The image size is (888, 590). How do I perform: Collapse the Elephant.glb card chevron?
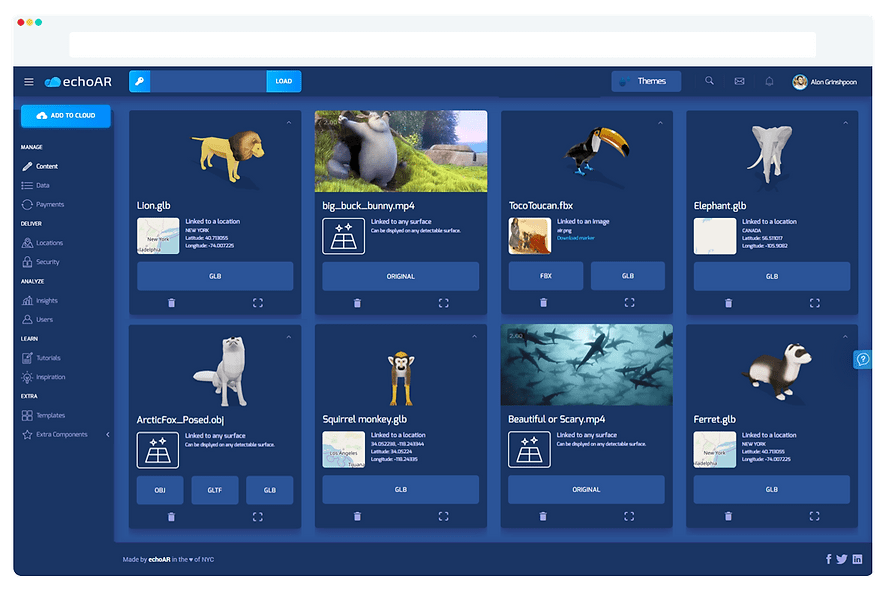tap(846, 123)
